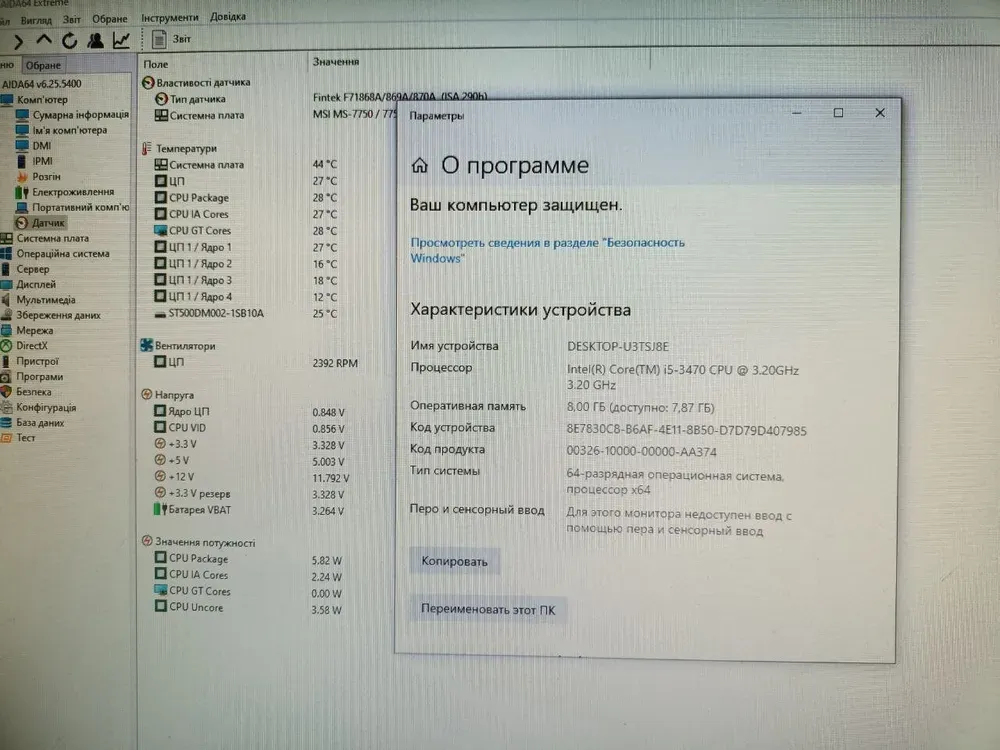Click the Звіт report page icon
This screenshot has height=750, width=1000.
click(x=158, y=40)
